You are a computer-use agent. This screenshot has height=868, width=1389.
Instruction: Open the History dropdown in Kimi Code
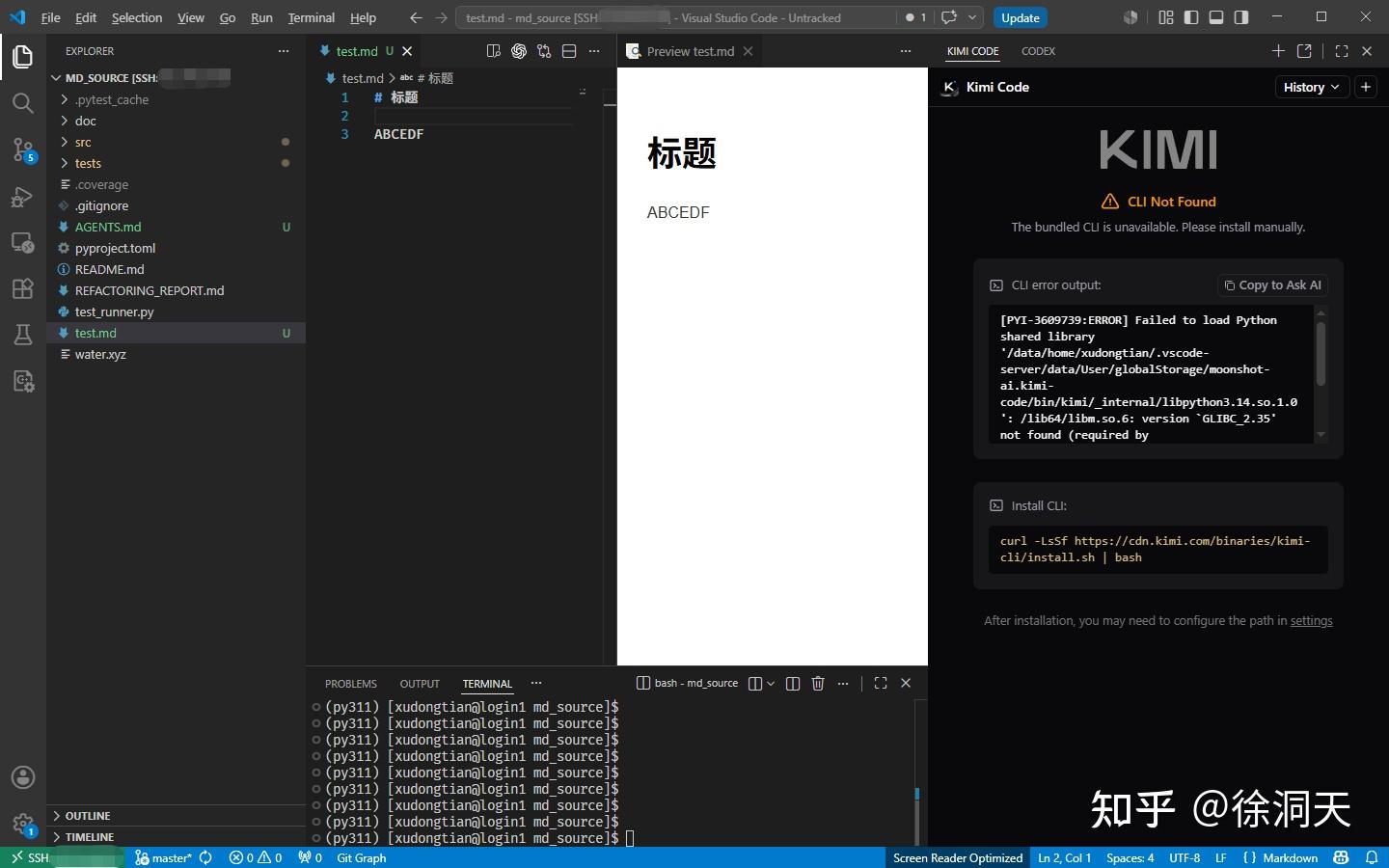click(1312, 87)
